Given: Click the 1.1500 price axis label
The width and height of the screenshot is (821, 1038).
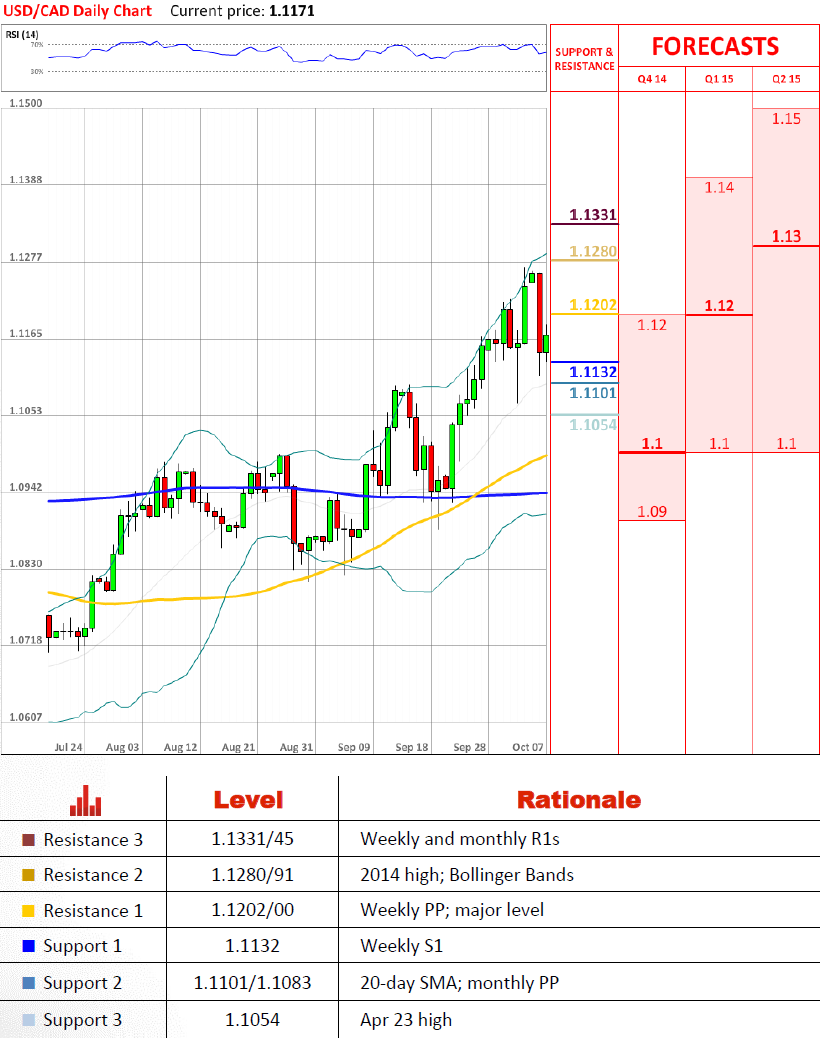Looking at the screenshot, I should click(26, 103).
